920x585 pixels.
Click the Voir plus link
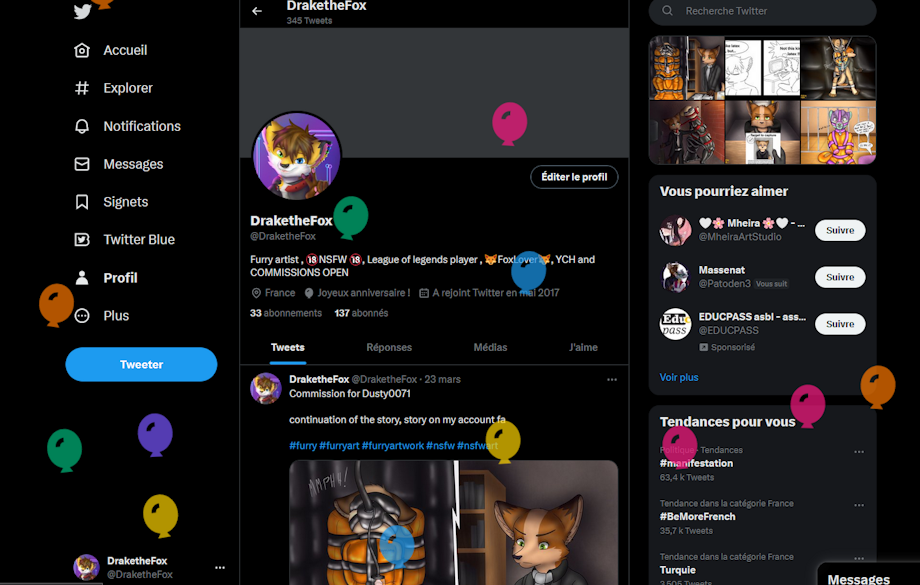679,377
